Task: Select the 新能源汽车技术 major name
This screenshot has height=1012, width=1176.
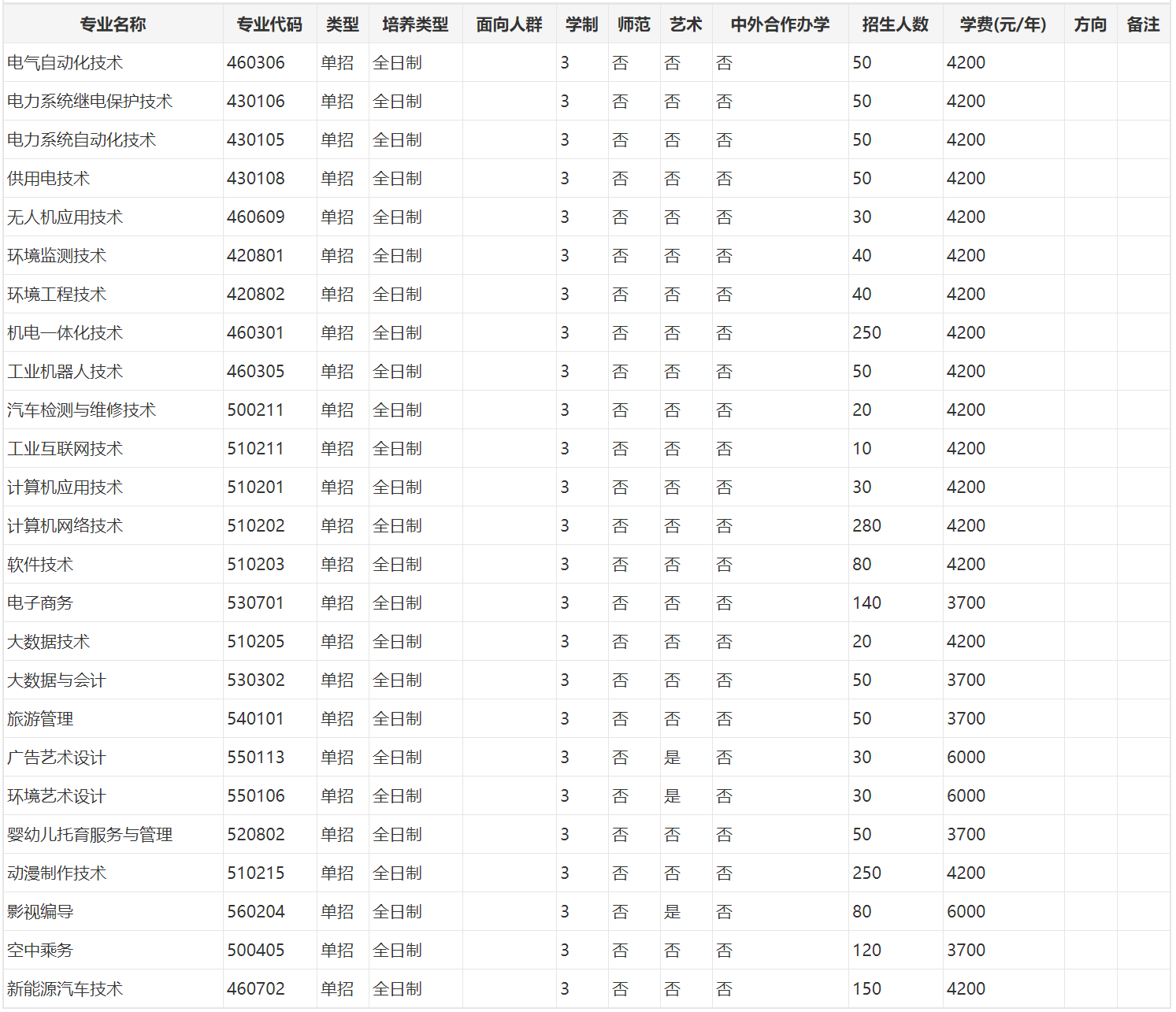Action: pyautogui.click(x=65, y=988)
